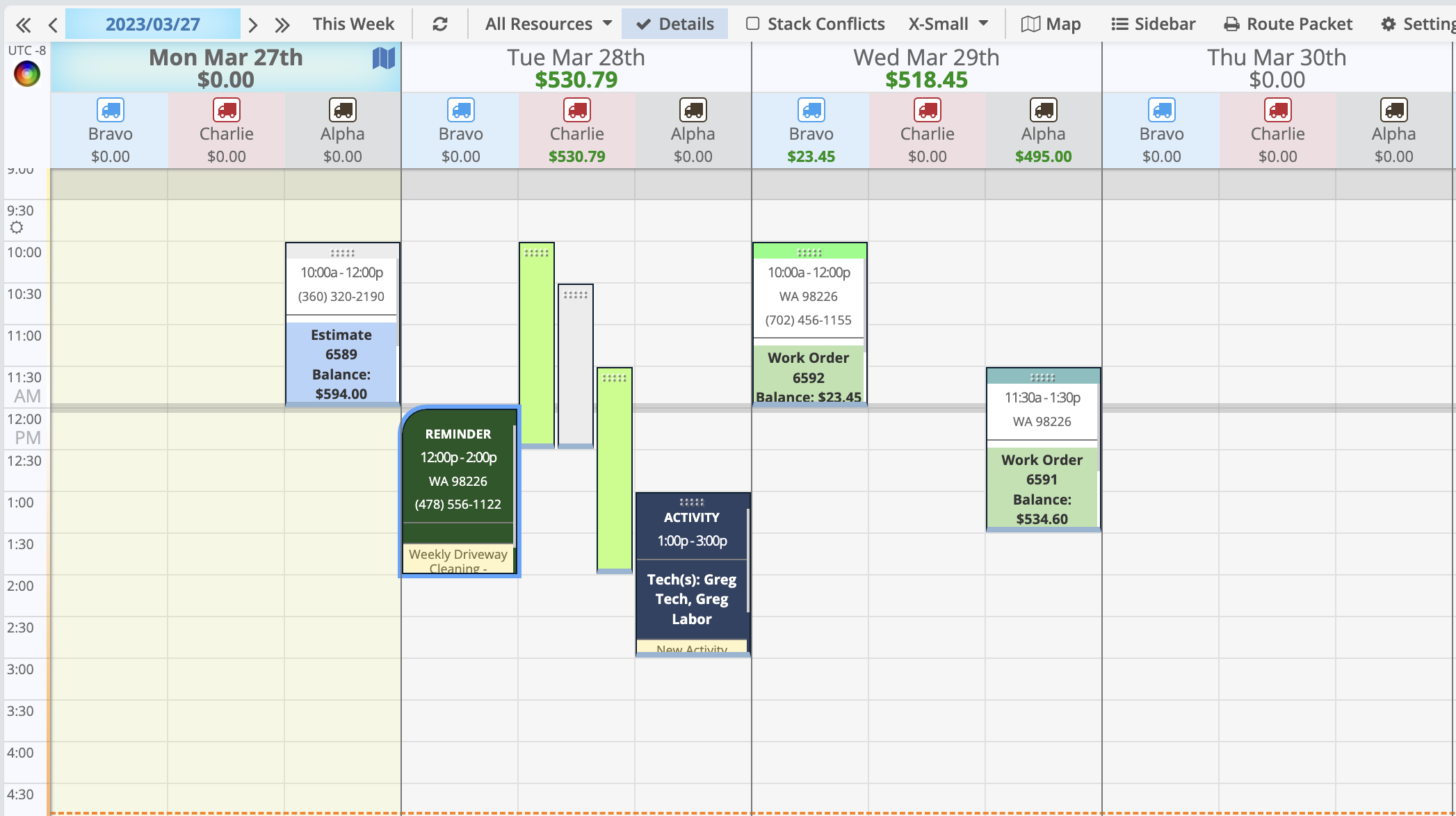Image resolution: width=1456 pixels, height=816 pixels.
Task: Jump back one week with double-left arrows
Action: tap(23, 26)
